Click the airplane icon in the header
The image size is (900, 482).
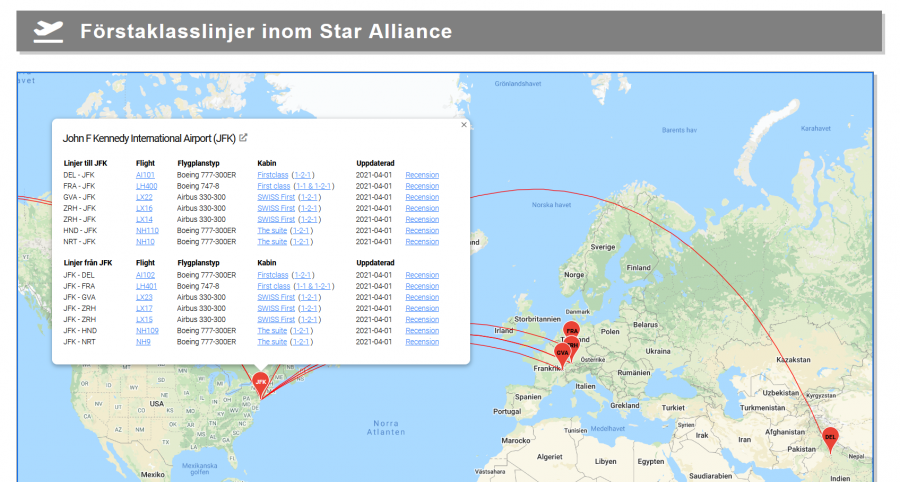48,32
